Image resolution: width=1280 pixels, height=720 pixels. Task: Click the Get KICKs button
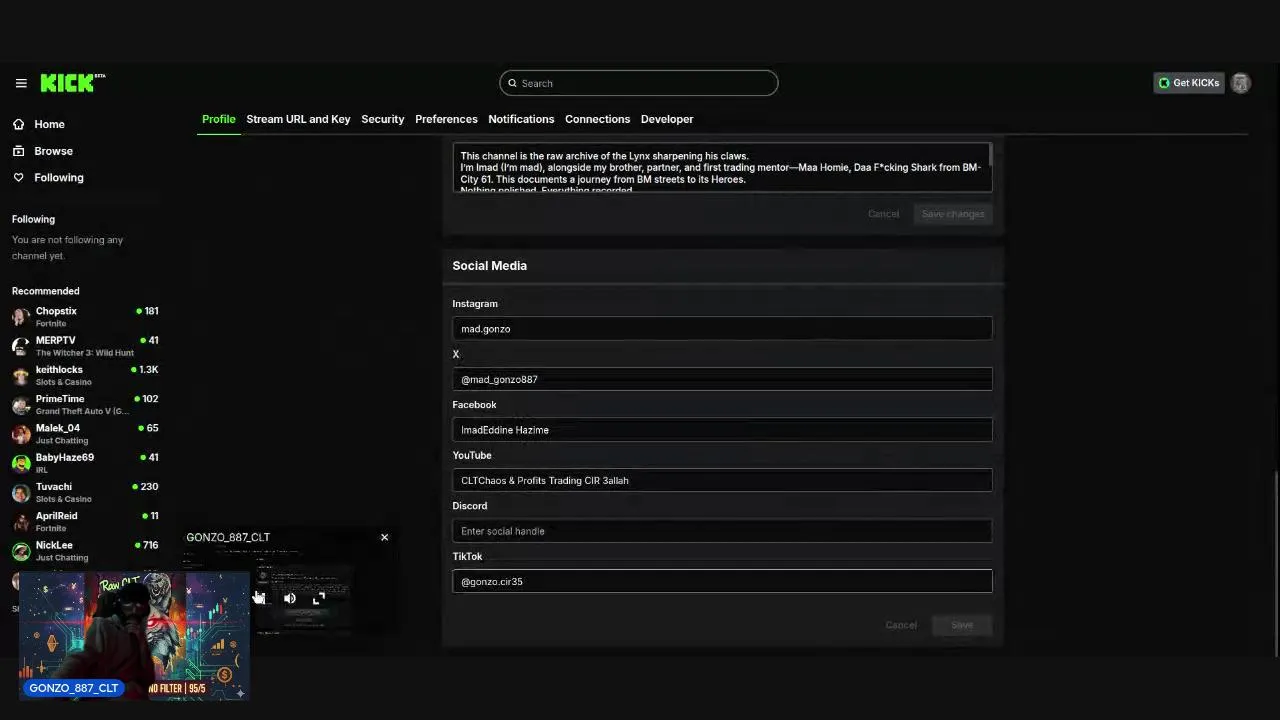(1189, 83)
